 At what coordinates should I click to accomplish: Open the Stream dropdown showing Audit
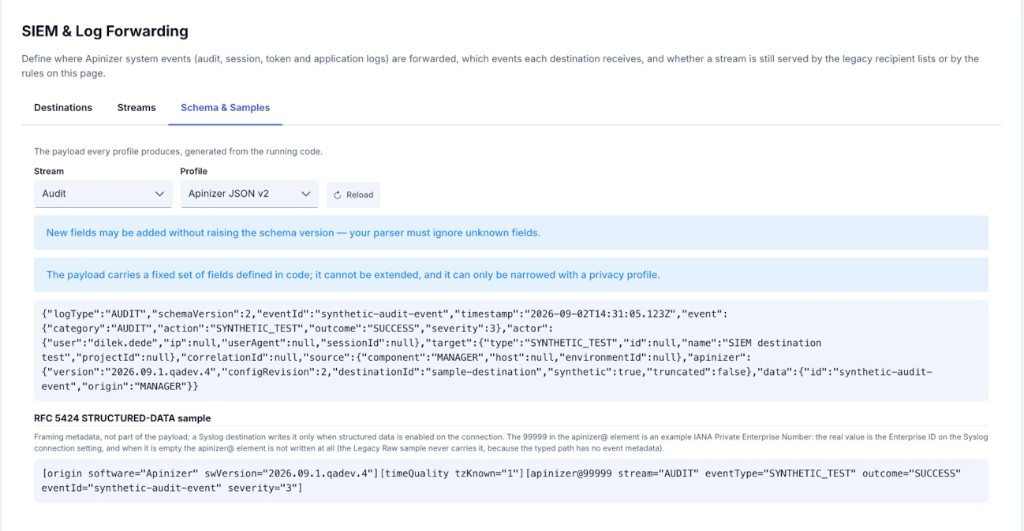[x=103, y=194]
